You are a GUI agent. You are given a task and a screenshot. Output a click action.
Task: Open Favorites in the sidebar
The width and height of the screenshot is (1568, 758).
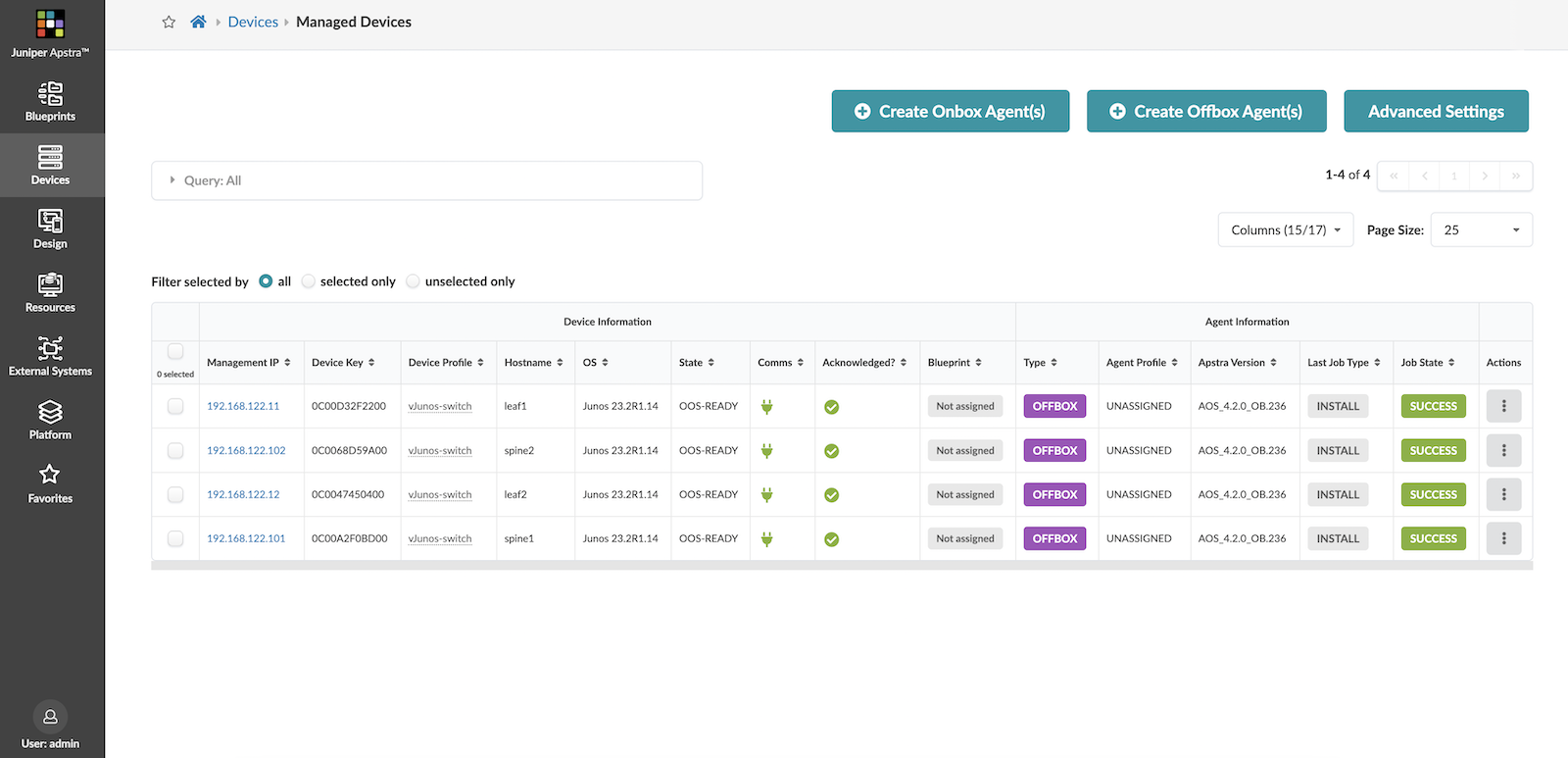pyautogui.click(x=51, y=484)
